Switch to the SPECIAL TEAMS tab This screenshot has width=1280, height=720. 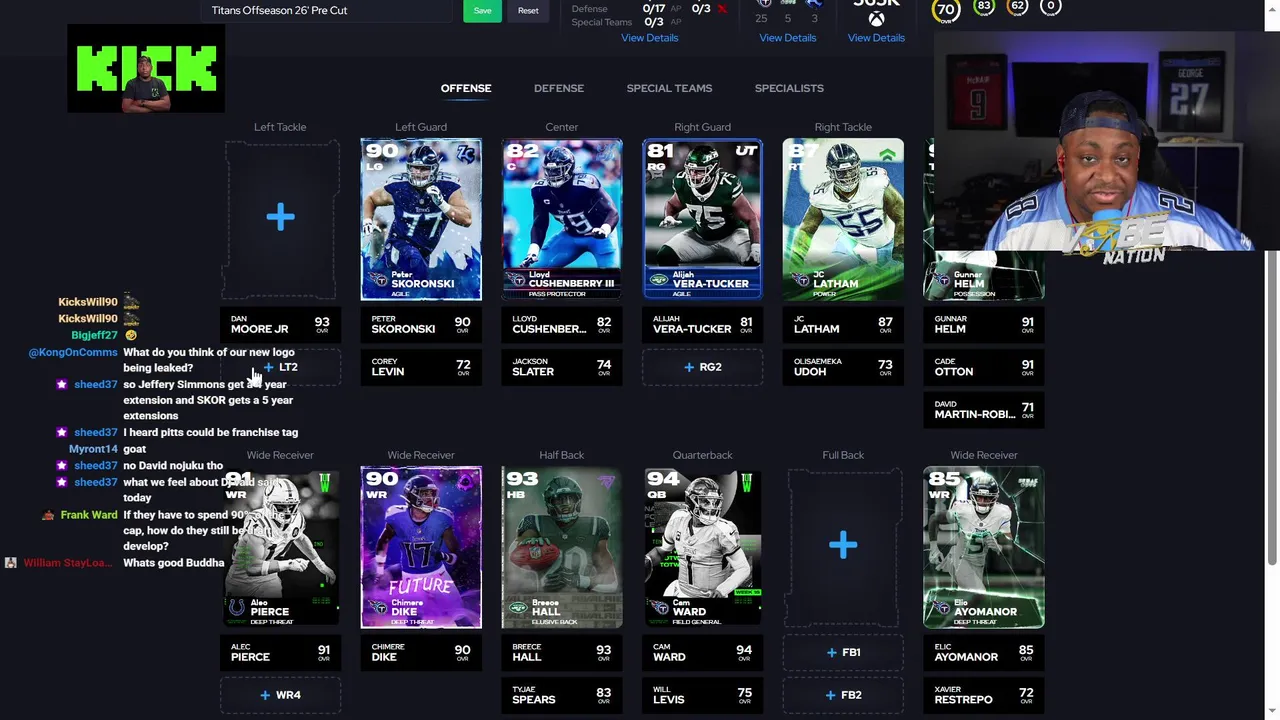click(669, 88)
